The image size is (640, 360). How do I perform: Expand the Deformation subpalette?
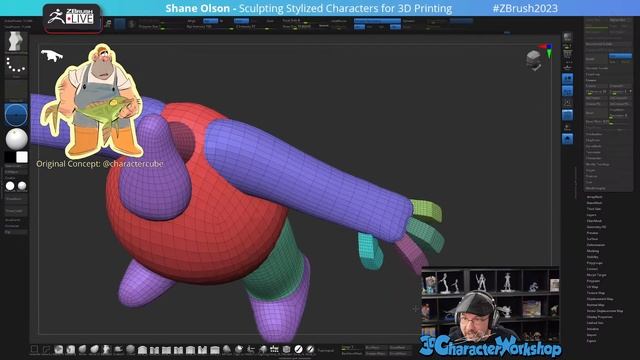596,245
